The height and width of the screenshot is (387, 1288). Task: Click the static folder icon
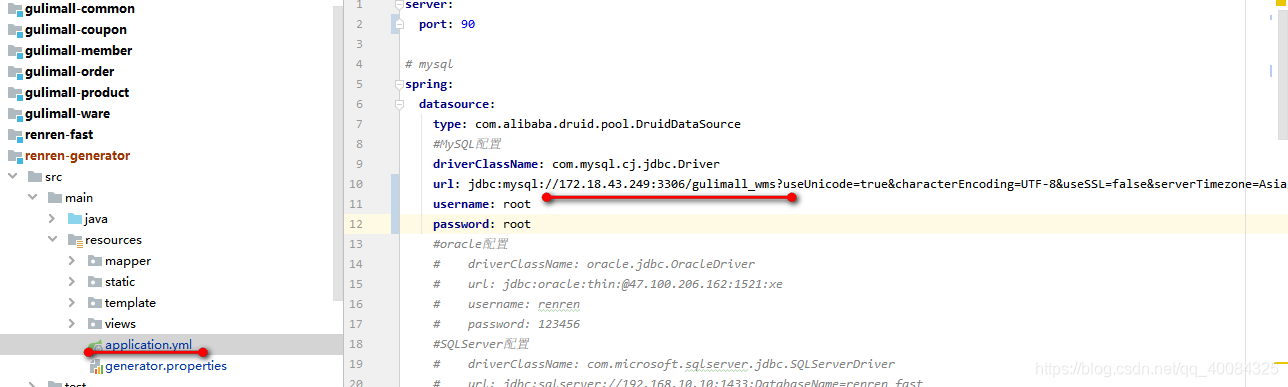coord(95,282)
